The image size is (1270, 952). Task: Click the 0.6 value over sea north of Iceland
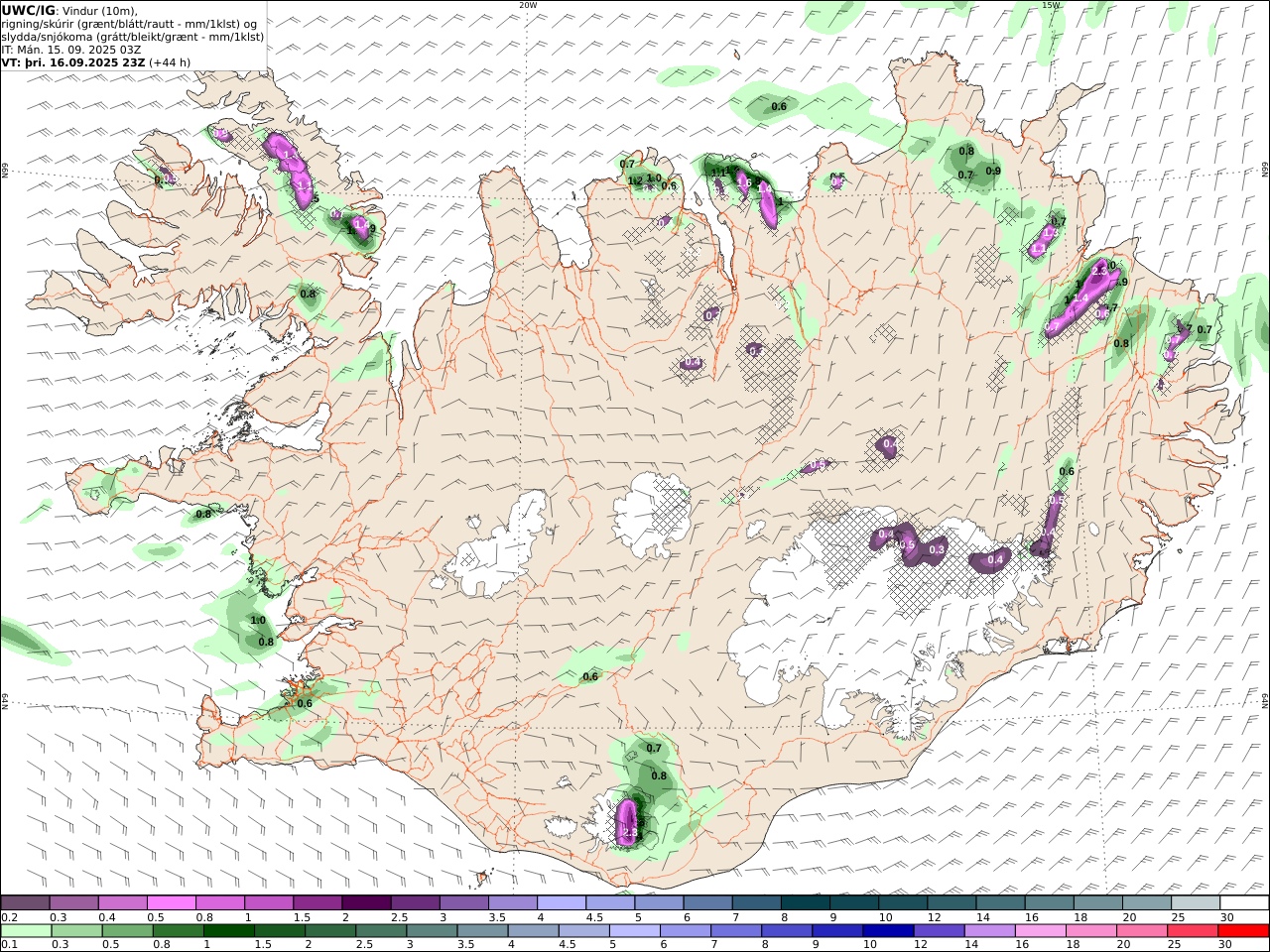pos(779,106)
